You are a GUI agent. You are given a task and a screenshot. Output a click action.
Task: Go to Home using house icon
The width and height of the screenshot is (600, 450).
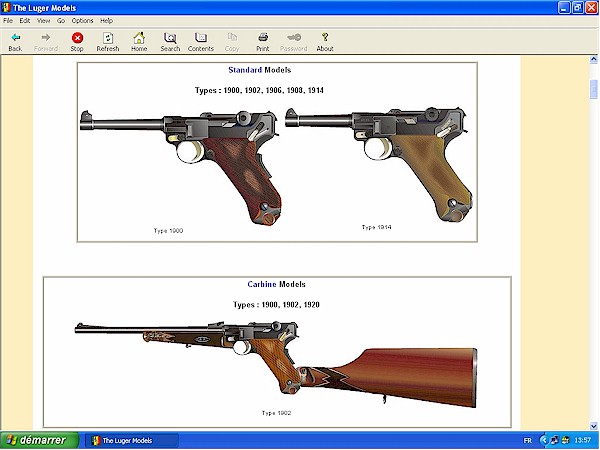139,38
